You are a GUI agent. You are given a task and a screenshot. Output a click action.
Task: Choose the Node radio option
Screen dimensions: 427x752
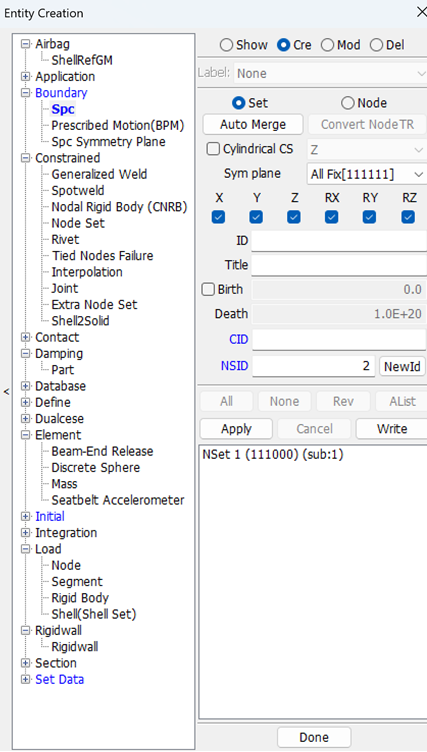(x=347, y=103)
